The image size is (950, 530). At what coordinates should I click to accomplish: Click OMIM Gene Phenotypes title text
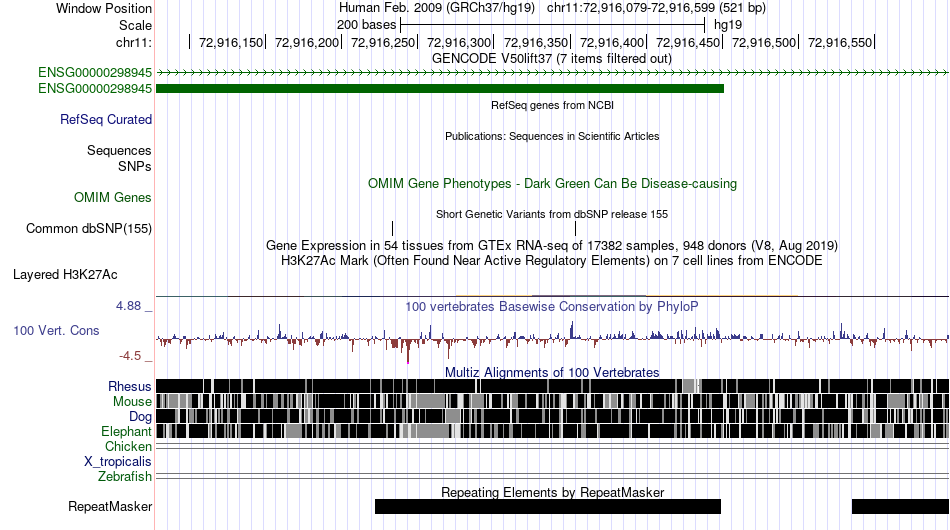[552, 184]
